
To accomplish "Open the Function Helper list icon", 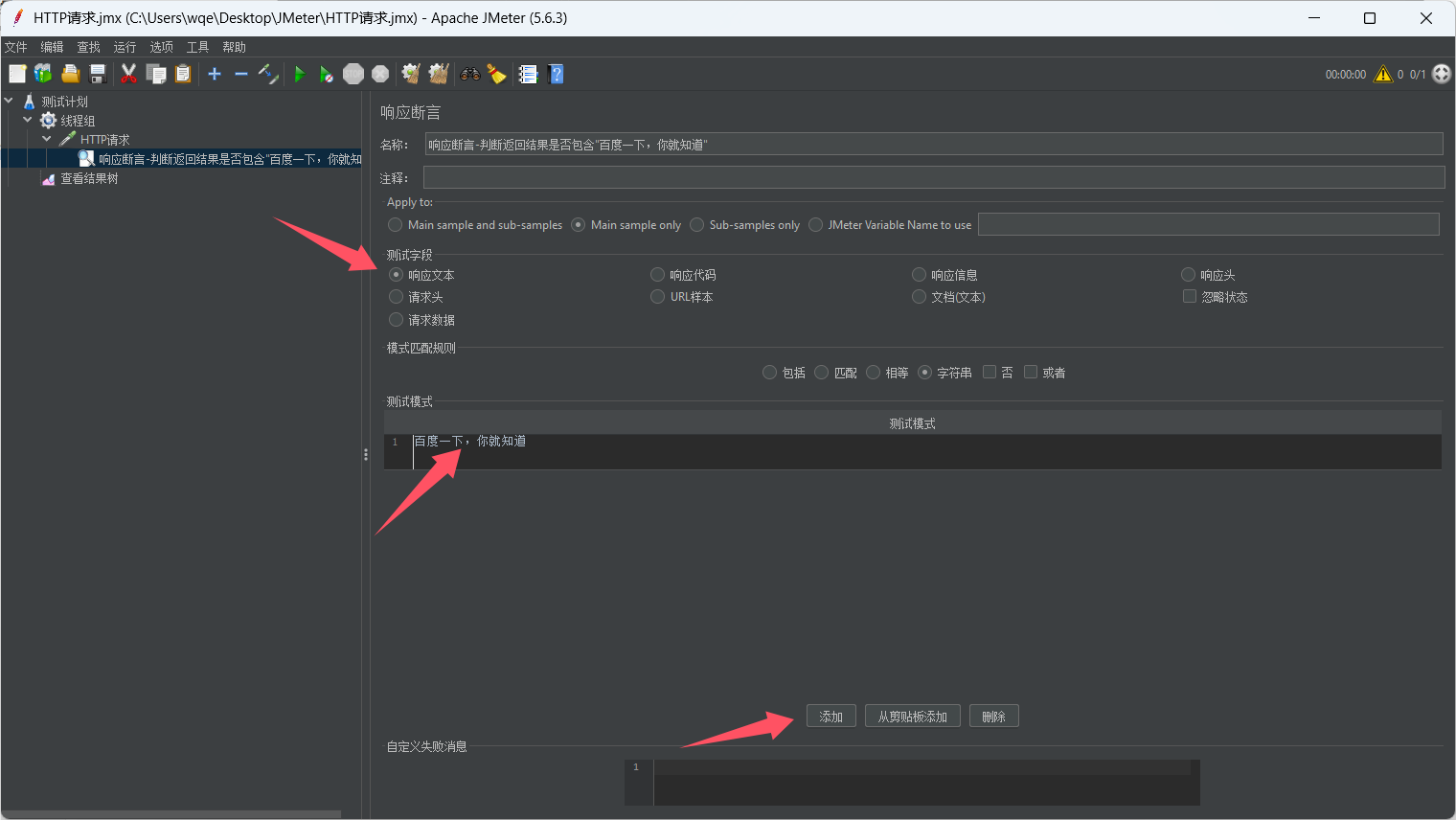I will [x=528, y=74].
